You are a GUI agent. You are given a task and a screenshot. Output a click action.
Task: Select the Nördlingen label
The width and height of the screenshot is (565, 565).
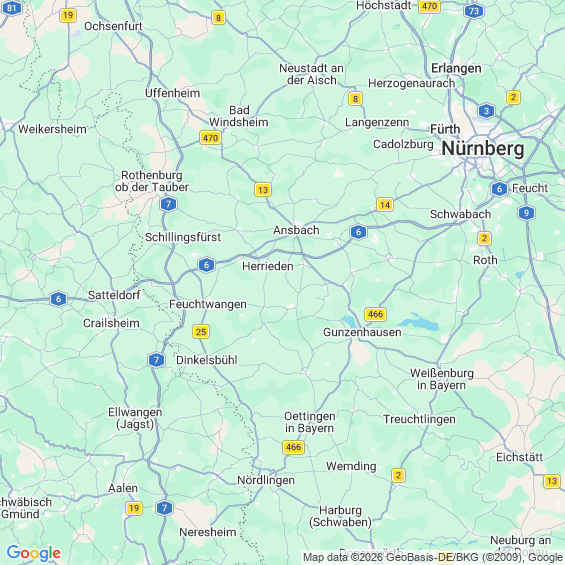[x=266, y=480]
